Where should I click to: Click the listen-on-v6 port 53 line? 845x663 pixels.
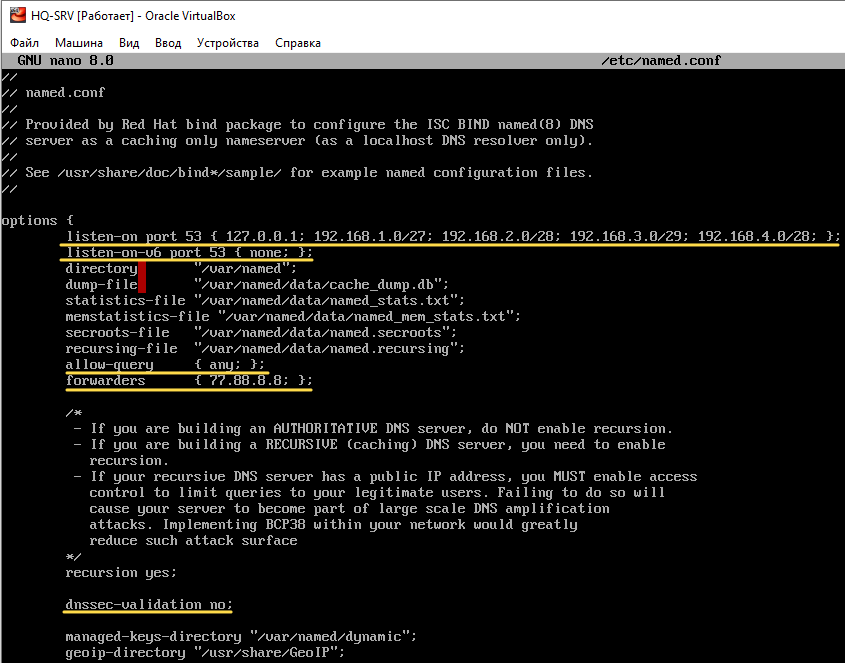click(189, 252)
